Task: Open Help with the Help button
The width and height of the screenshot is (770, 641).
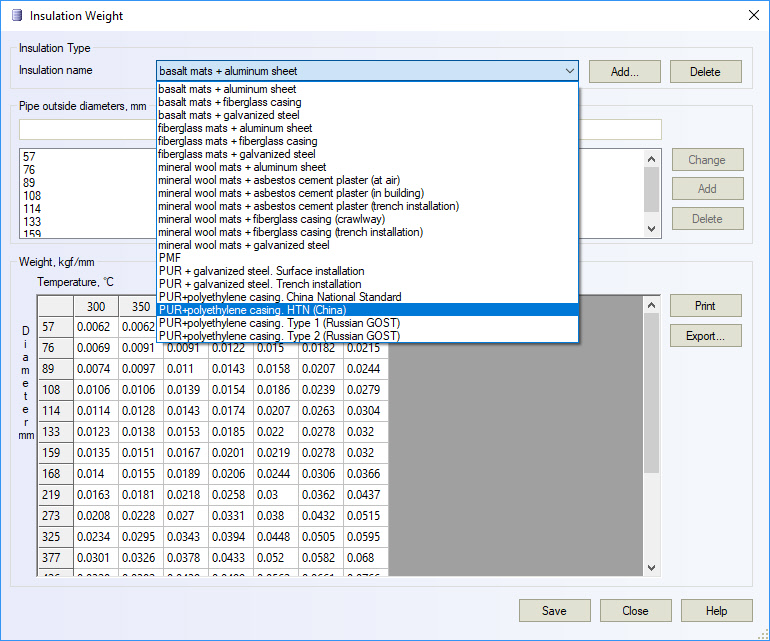Action: coord(716,611)
